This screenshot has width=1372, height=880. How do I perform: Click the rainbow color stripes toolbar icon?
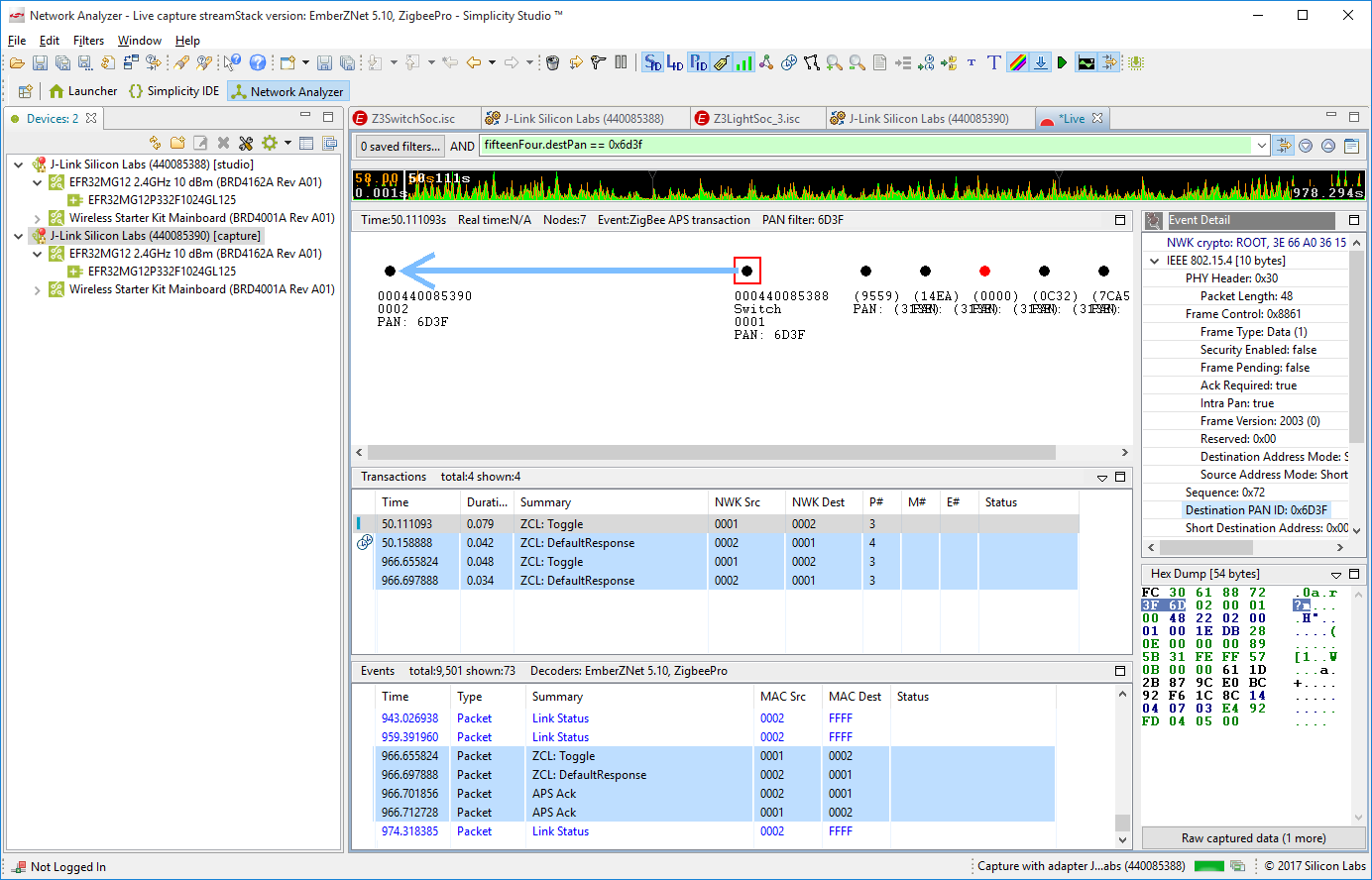1018,62
